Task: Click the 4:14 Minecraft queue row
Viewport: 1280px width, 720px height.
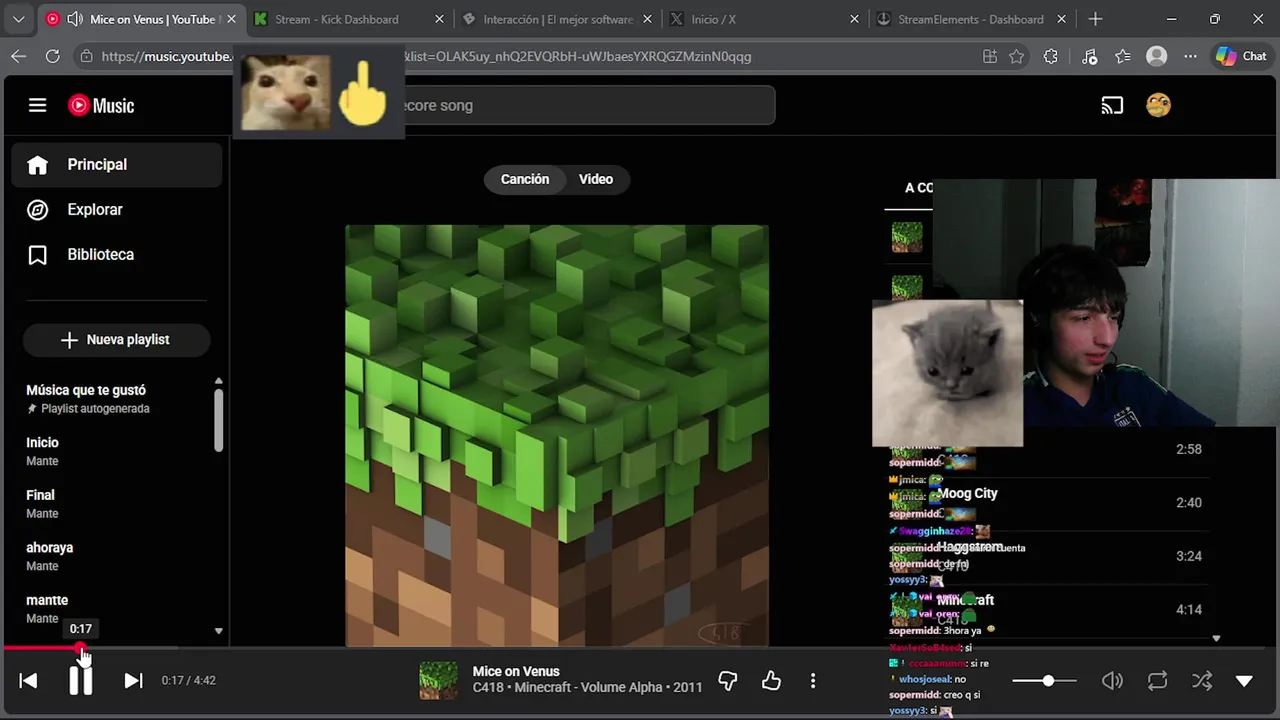Action: pyautogui.click(x=1046, y=609)
